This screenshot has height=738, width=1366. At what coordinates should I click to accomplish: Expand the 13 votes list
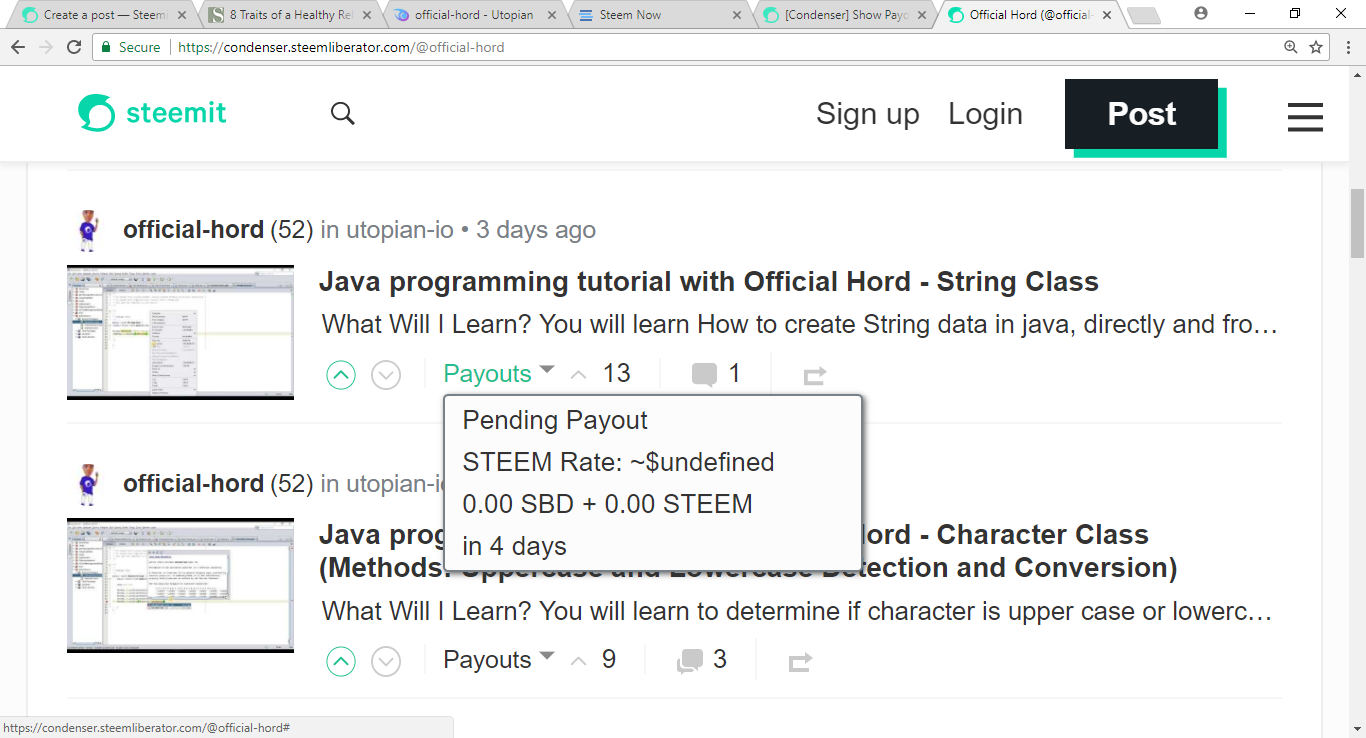600,373
